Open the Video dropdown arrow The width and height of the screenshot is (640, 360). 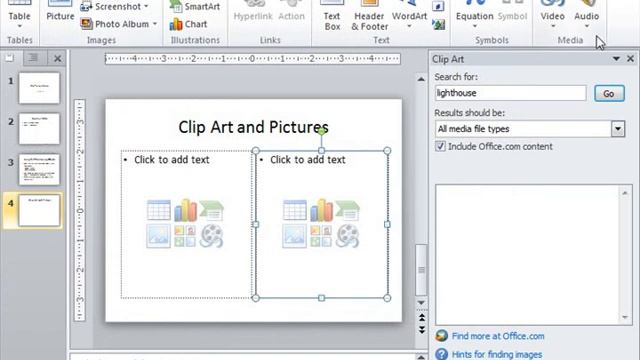tap(553, 27)
